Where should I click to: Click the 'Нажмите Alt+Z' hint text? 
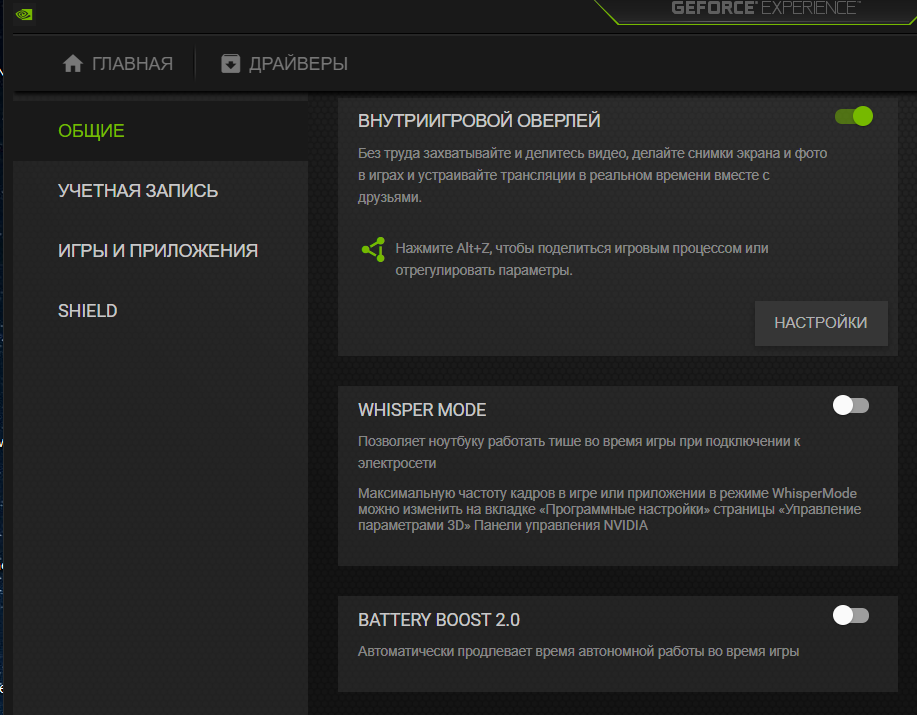[x=582, y=259]
